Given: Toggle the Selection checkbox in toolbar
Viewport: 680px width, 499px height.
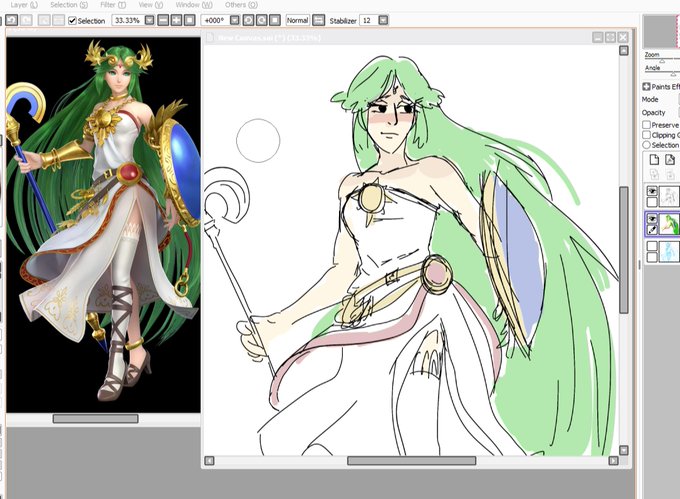Looking at the screenshot, I should 72,20.
